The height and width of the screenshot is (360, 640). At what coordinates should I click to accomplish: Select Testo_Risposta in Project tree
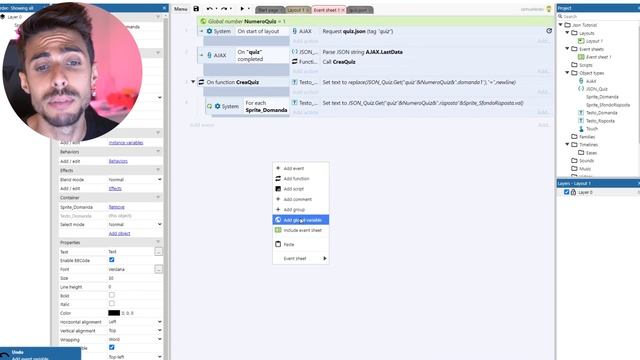[600, 121]
